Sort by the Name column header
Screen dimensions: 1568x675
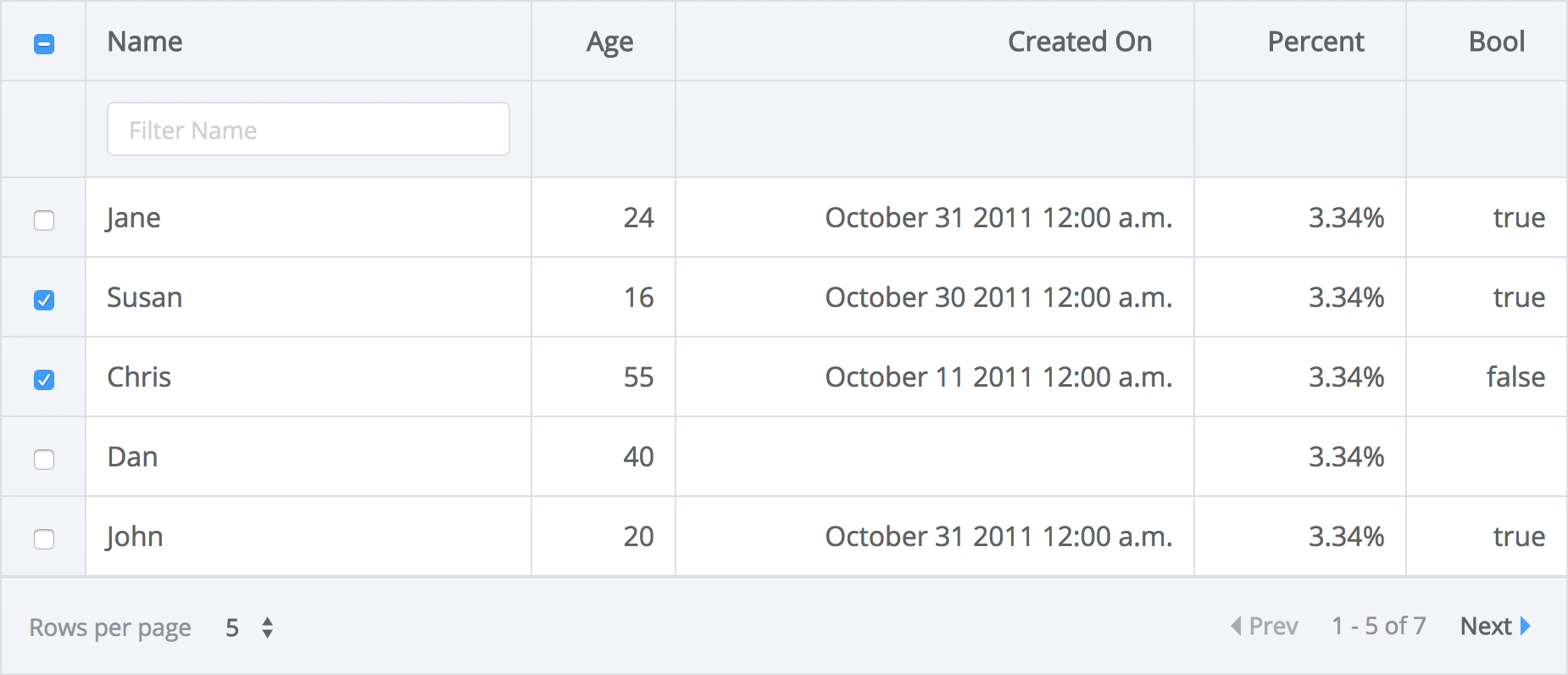(145, 42)
